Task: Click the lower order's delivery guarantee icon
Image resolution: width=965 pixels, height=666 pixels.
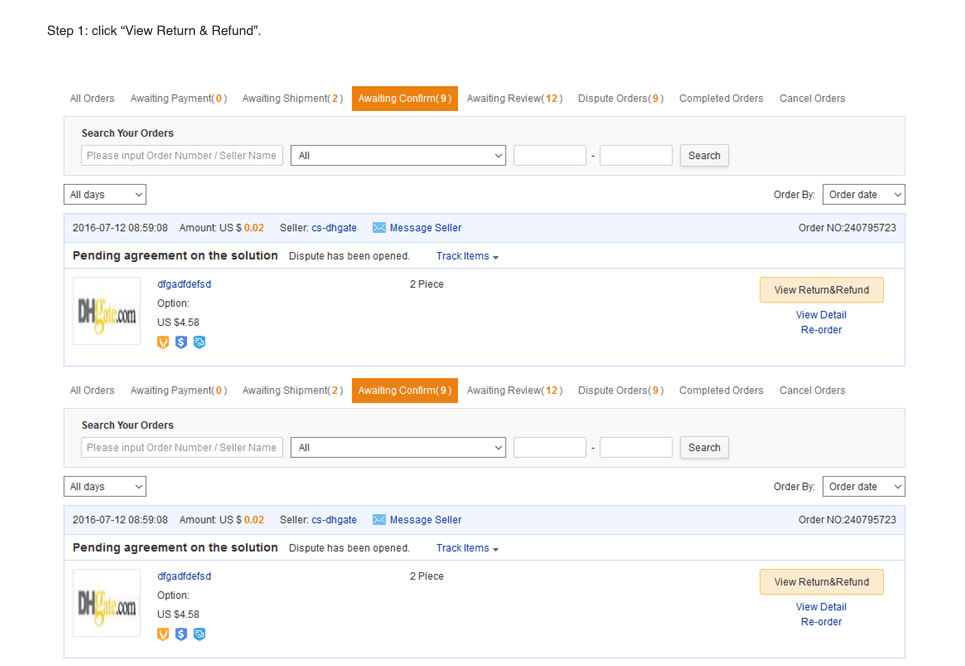Action: (199, 633)
